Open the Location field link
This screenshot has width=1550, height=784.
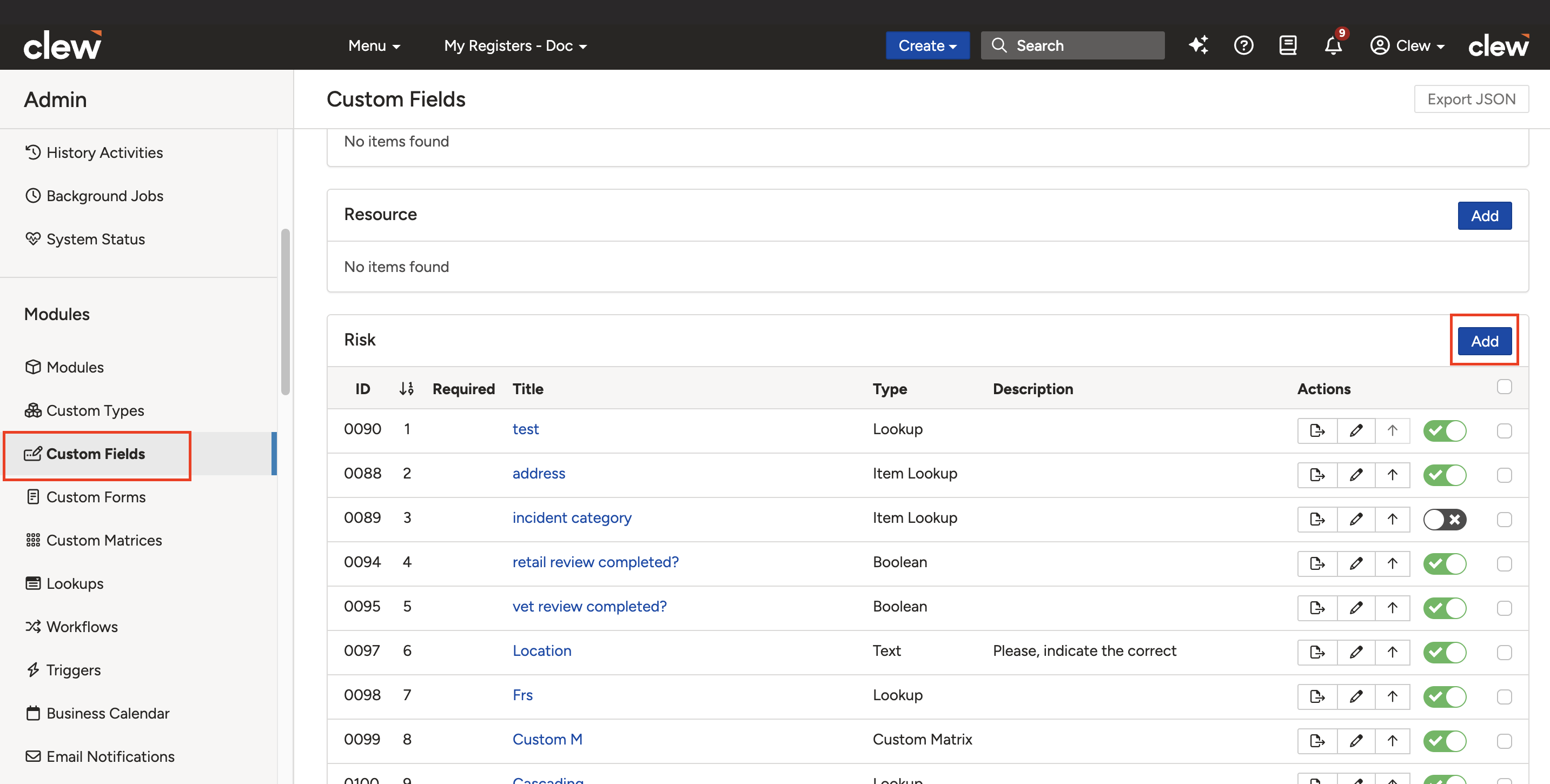pyautogui.click(x=541, y=651)
